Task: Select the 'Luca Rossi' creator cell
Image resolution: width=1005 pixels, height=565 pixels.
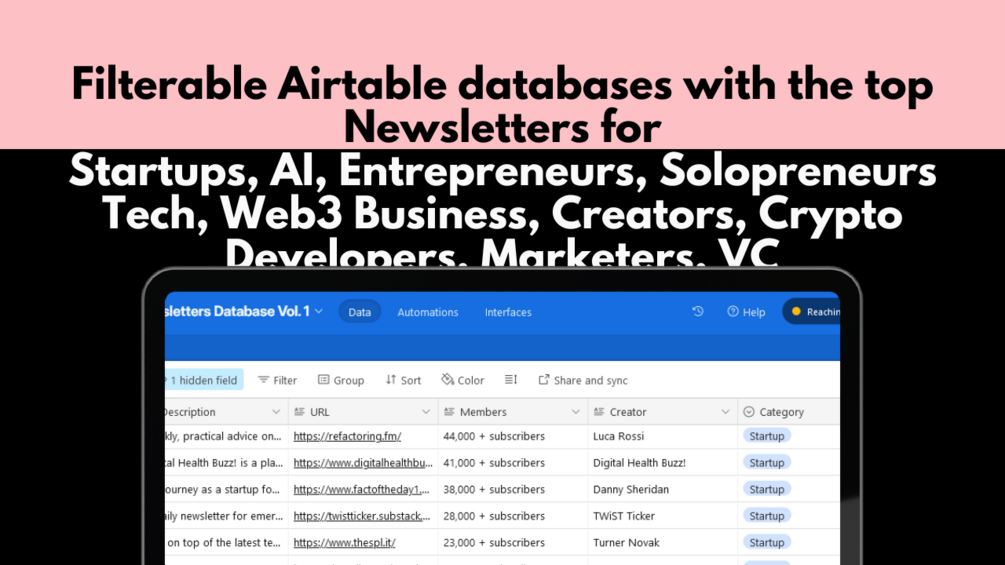Action: (663, 436)
